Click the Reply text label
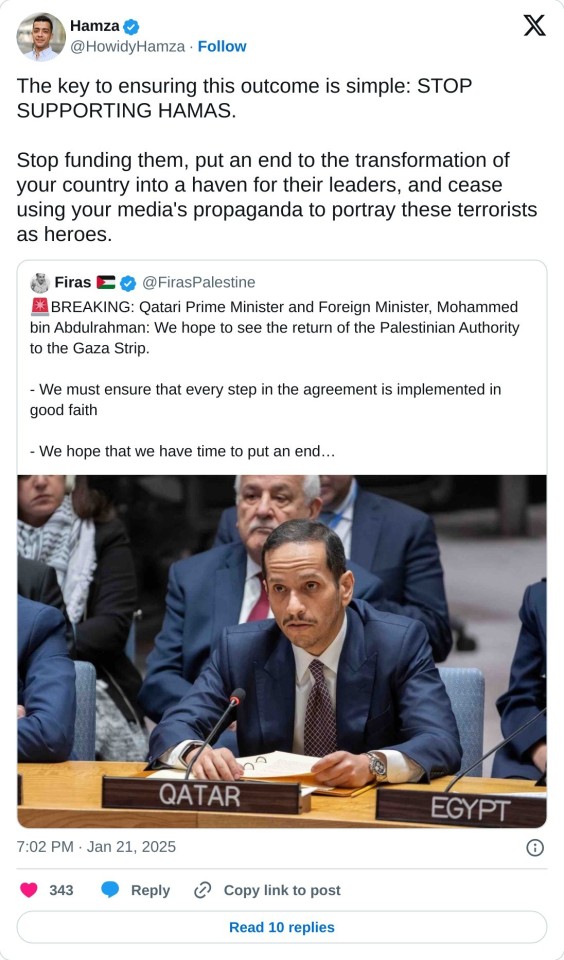The height and width of the screenshot is (960, 564). tap(150, 890)
